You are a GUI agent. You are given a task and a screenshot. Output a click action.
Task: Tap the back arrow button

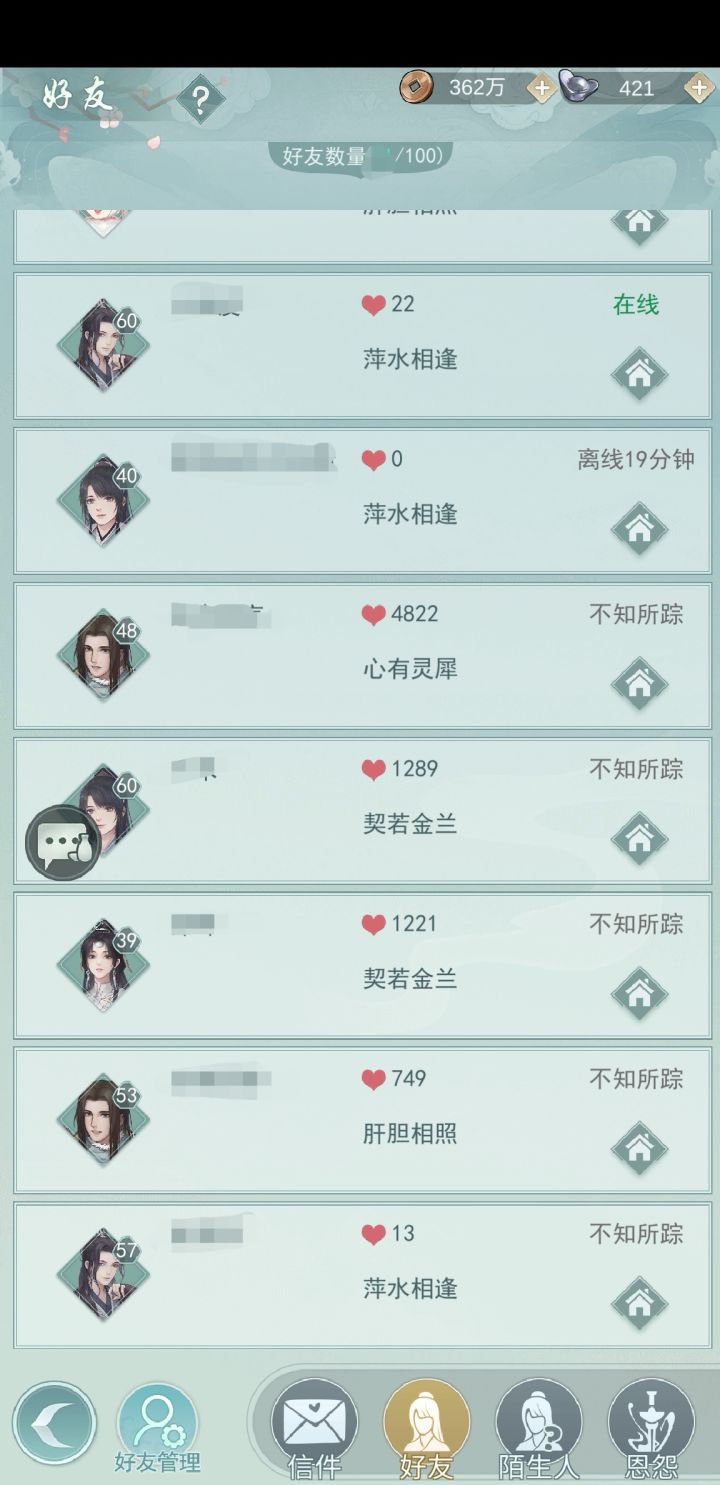coord(54,1423)
